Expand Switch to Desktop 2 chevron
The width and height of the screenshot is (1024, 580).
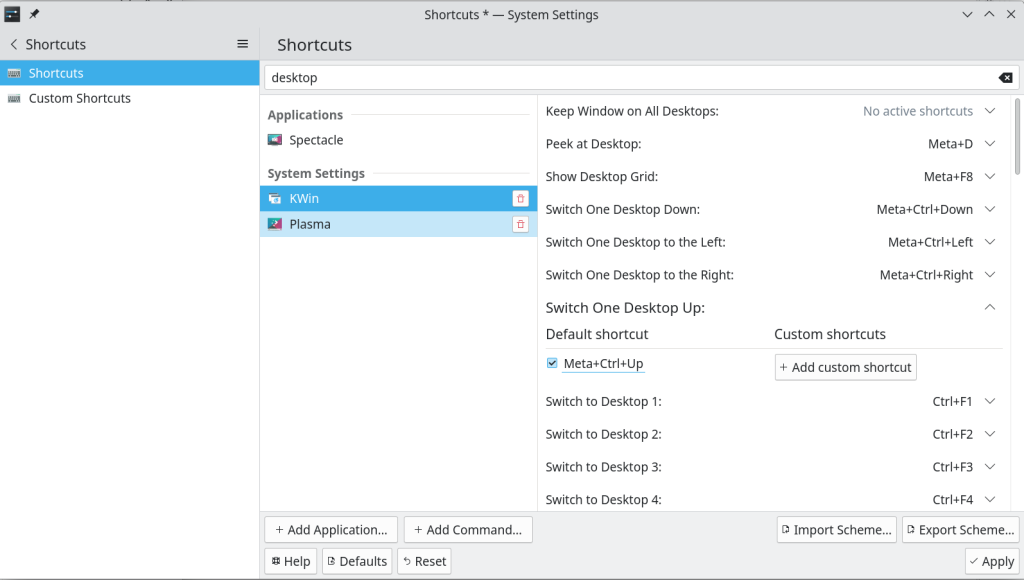click(x=990, y=434)
